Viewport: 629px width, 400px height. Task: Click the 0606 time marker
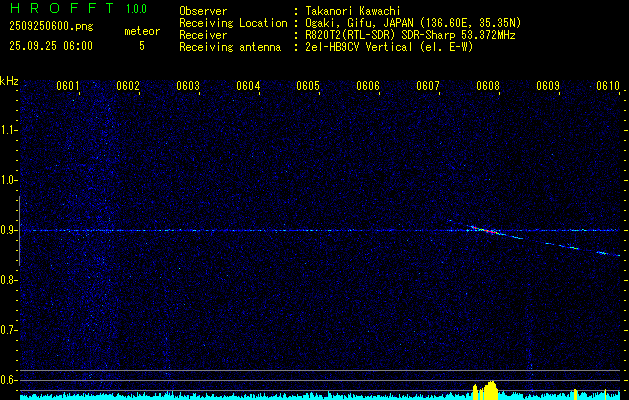(x=368, y=86)
